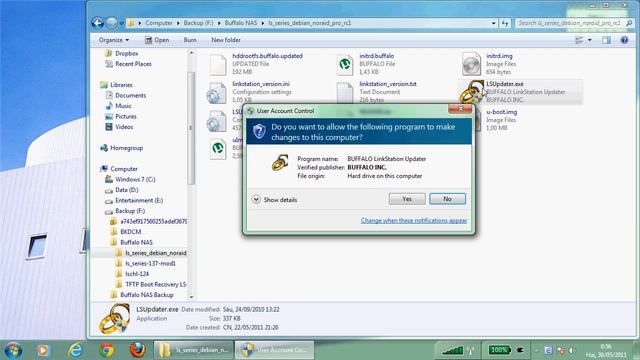
Task: Open Windows Start button
Action: (13, 350)
